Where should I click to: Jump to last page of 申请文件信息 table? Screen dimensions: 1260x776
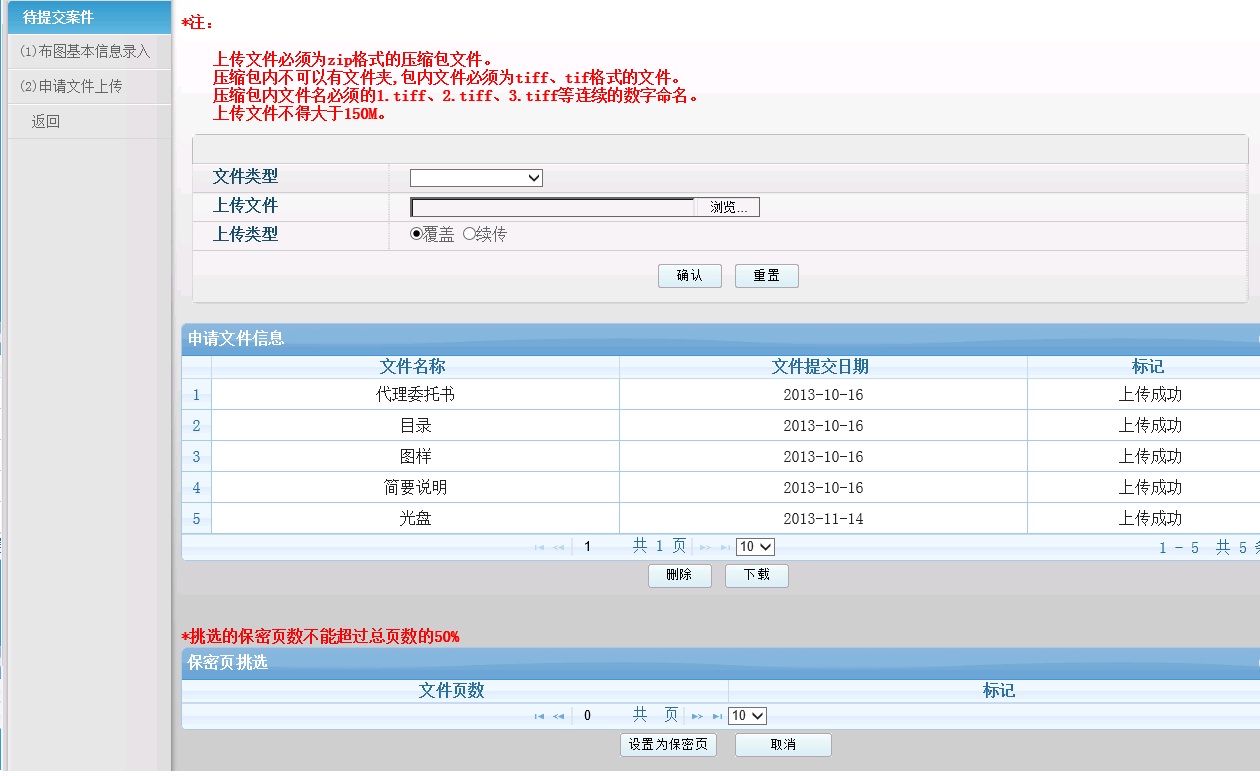(x=720, y=547)
